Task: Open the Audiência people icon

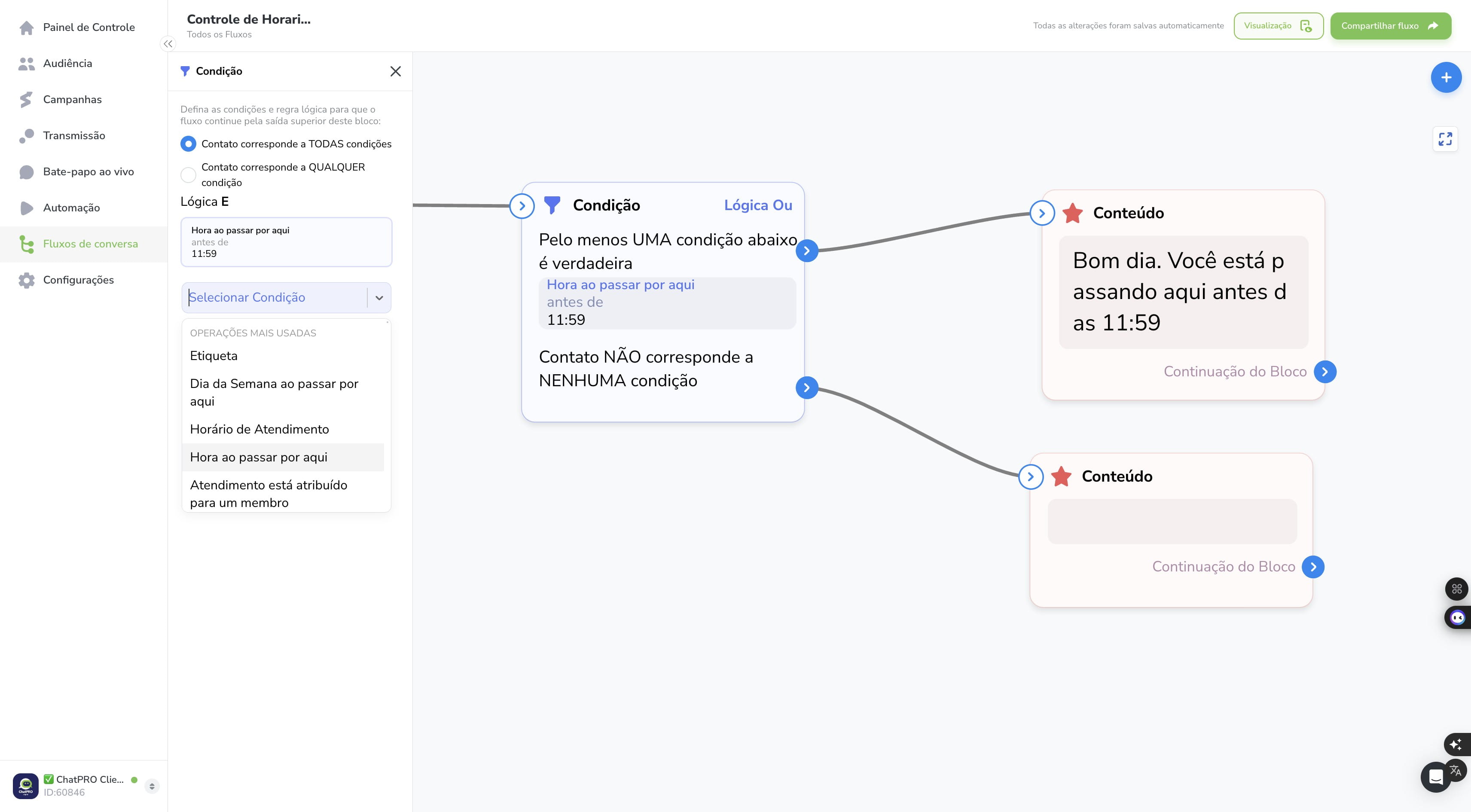Action: coord(26,64)
